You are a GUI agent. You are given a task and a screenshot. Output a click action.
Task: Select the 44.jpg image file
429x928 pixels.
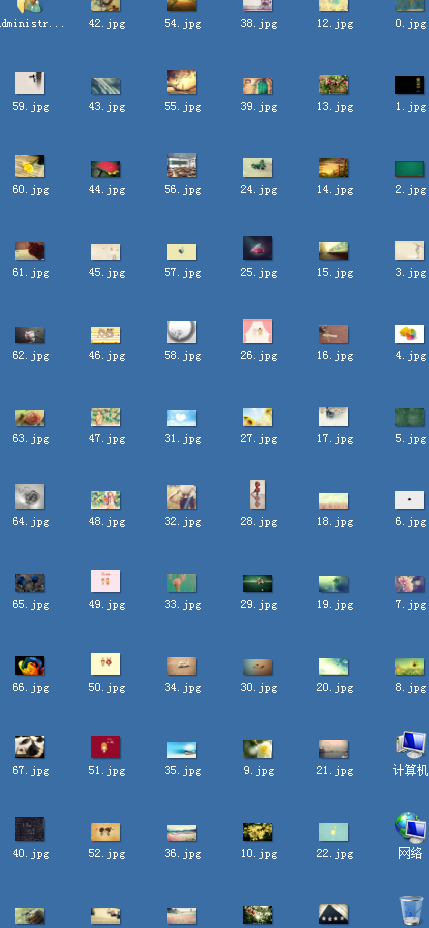point(106,169)
